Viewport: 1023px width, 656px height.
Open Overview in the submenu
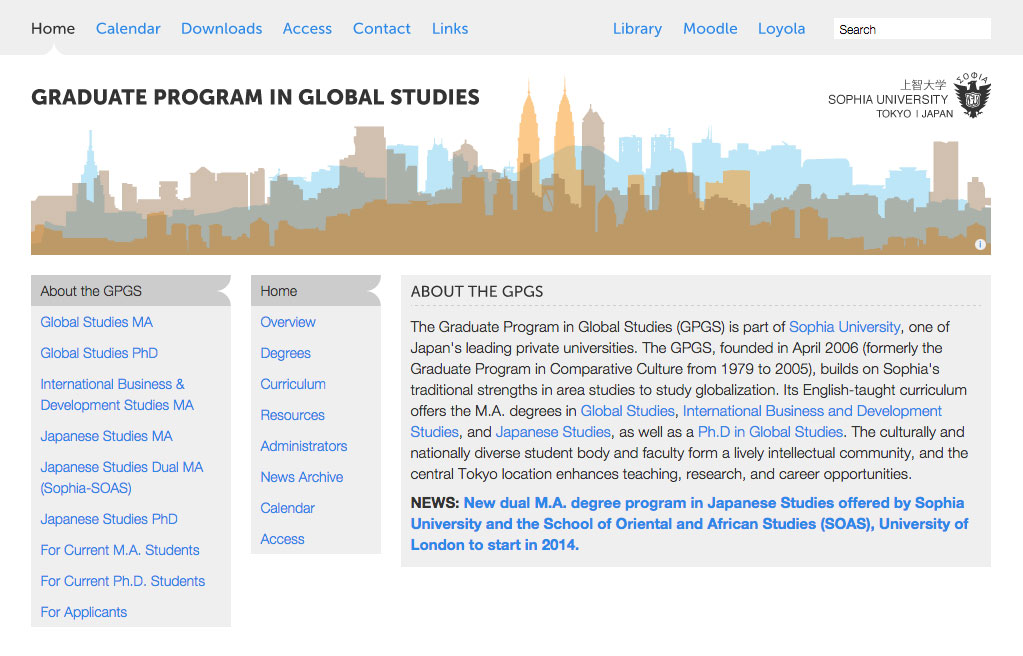[x=288, y=322]
